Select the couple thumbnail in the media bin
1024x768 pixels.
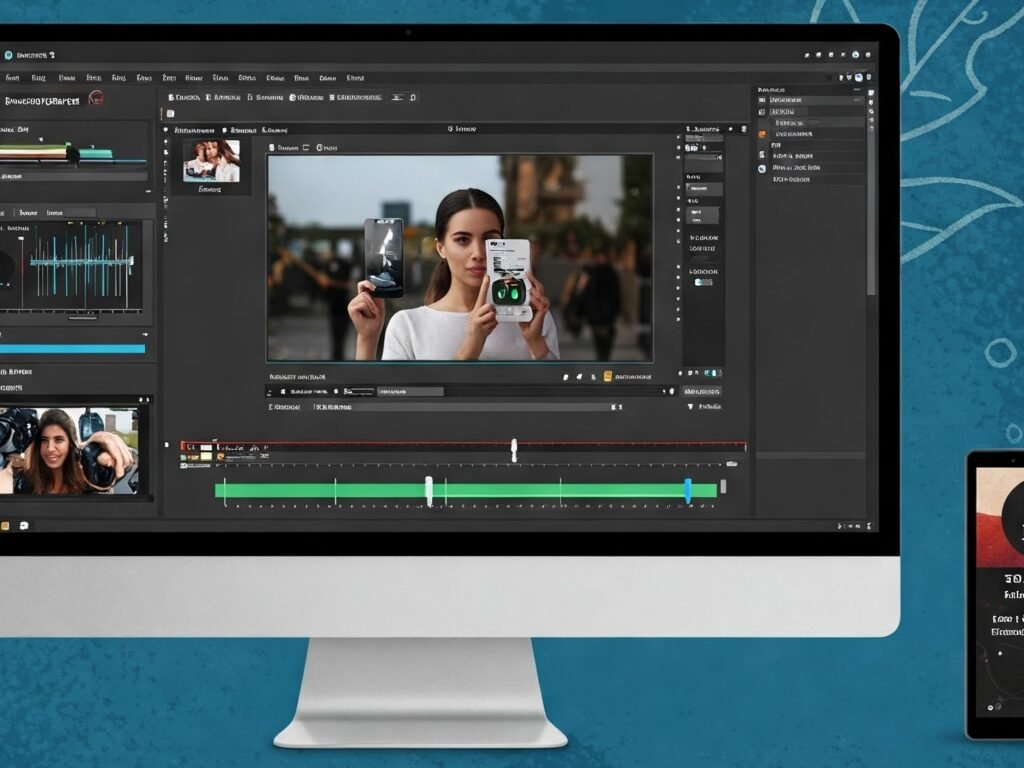pyautogui.click(x=211, y=160)
